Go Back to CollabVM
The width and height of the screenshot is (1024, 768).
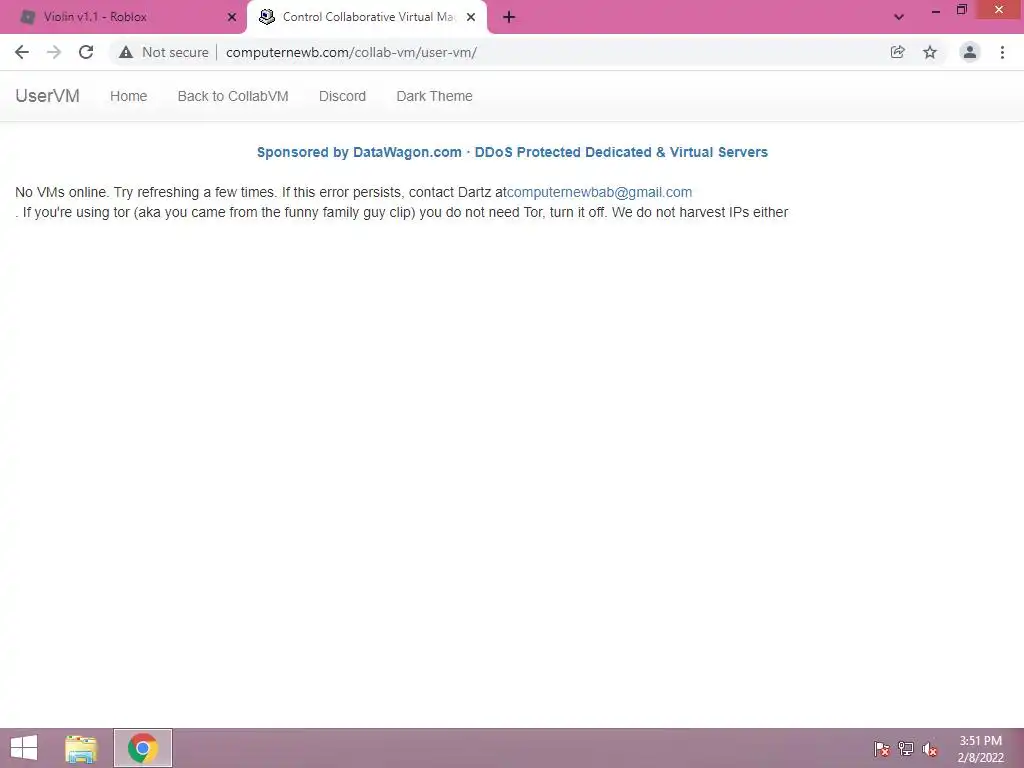(233, 96)
